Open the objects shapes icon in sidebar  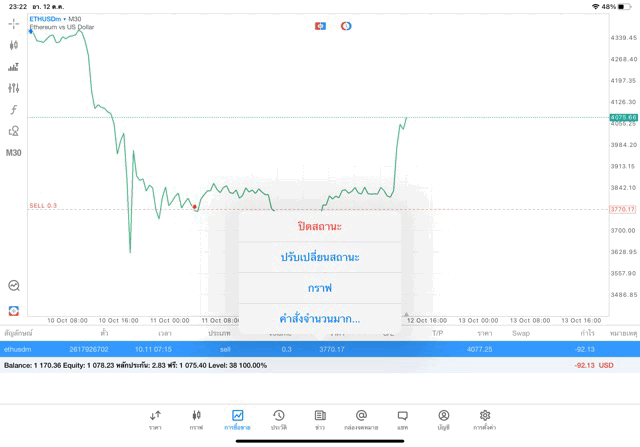[x=14, y=131]
